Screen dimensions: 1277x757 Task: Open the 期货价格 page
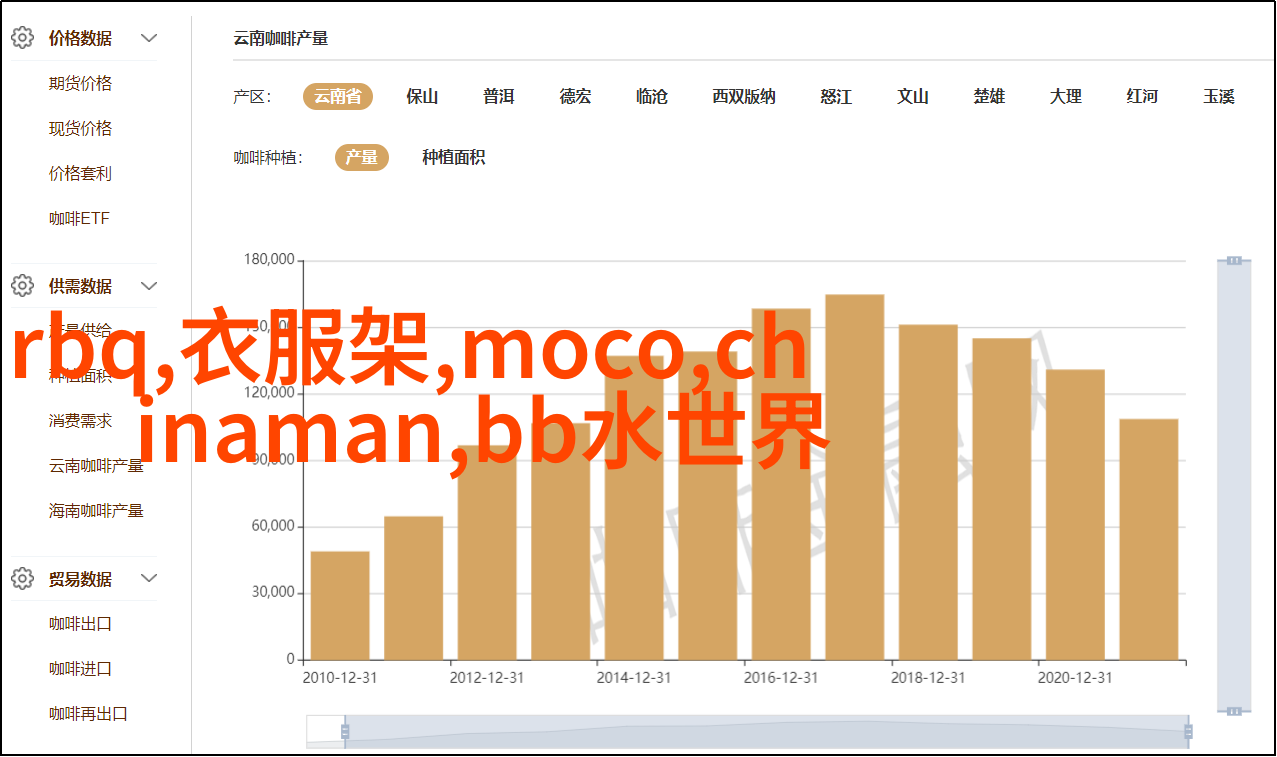click(80, 84)
